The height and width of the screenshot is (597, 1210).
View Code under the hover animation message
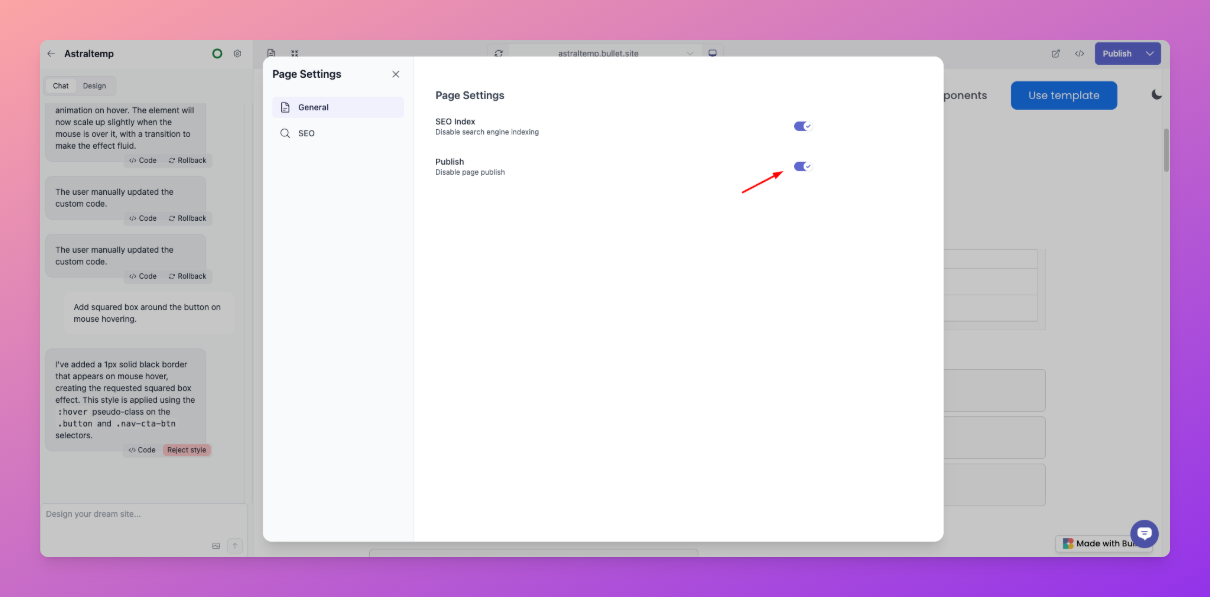pos(143,160)
